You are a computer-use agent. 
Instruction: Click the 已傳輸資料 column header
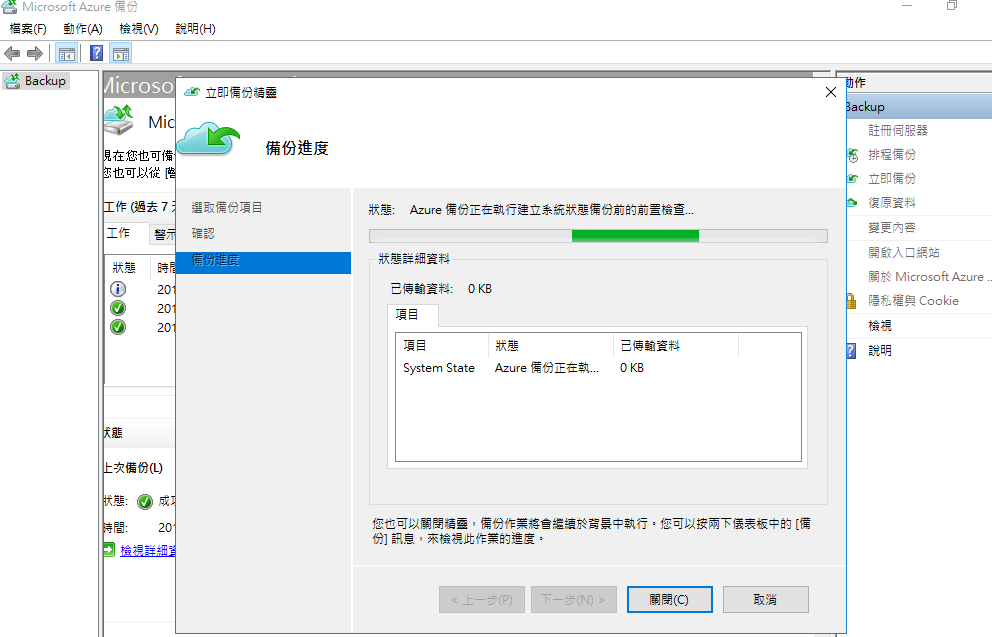[x=675, y=346]
